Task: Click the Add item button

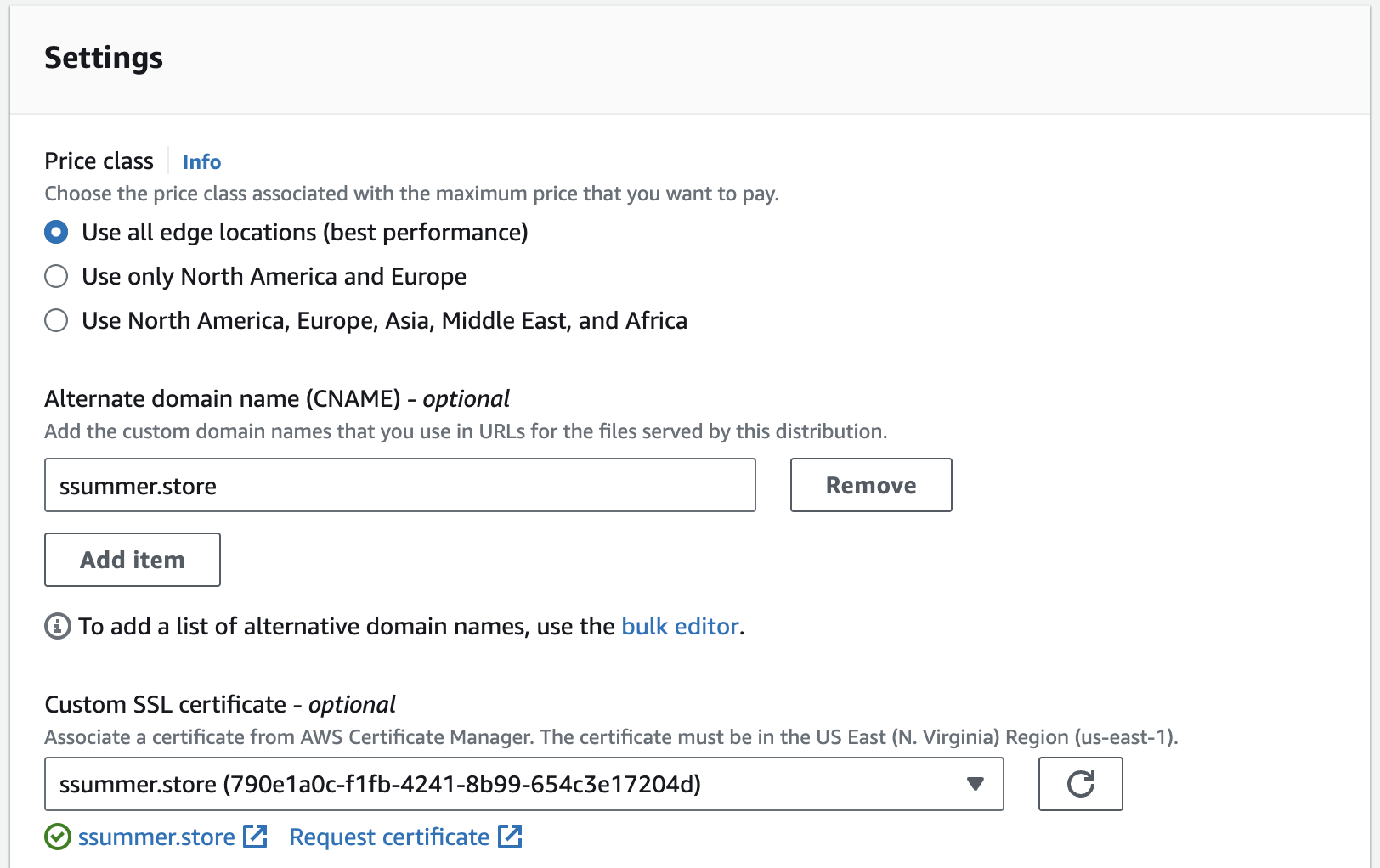Action: click(133, 560)
